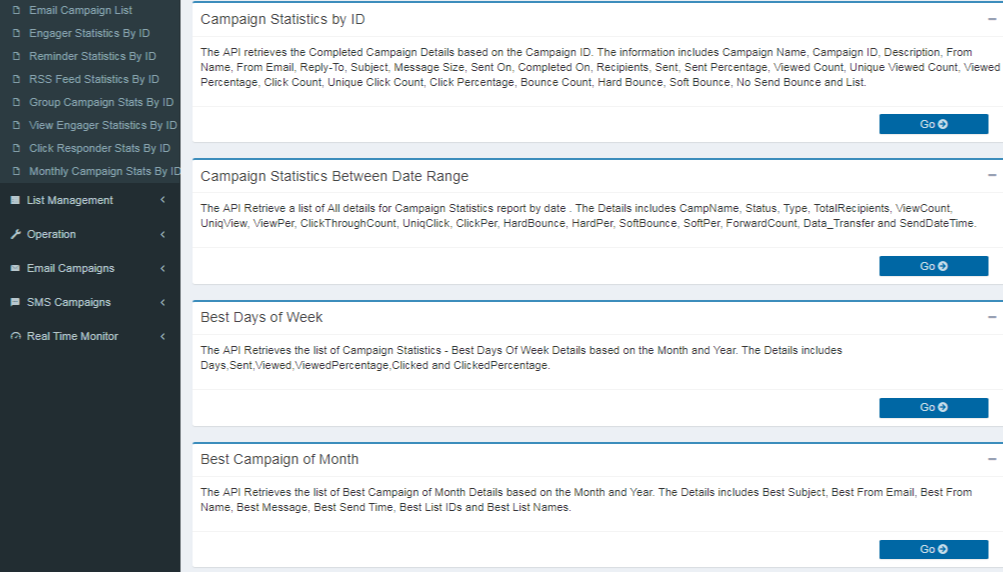Expand the Email Campaigns submenu chevron
The width and height of the screenshot is (1003, 572).
pyautogui.click(x=162, y=268)
